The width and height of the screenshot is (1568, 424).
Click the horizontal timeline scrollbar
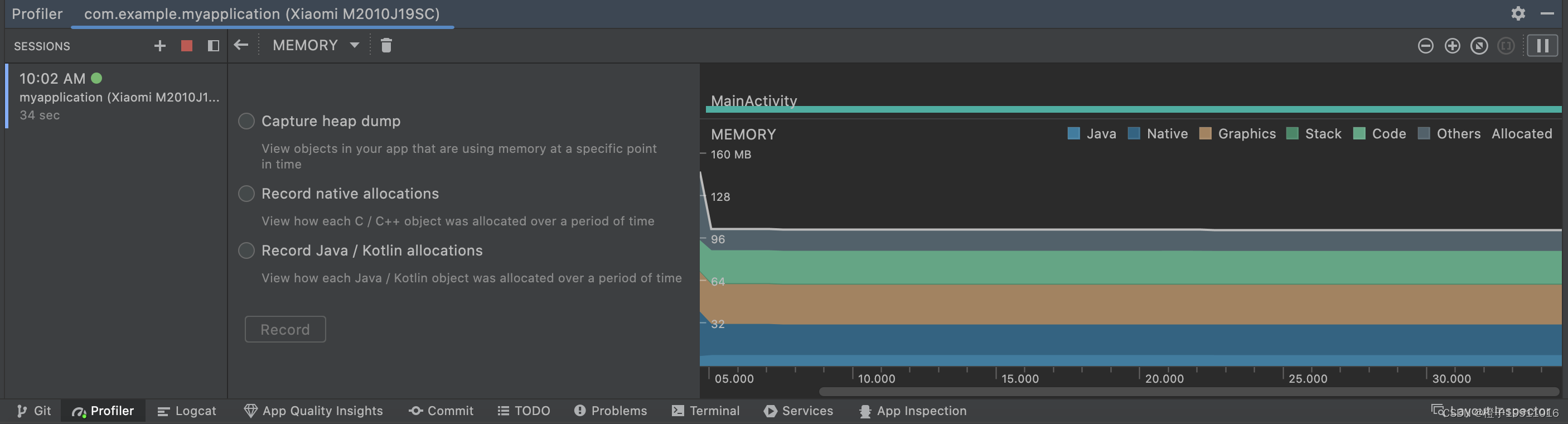[x=1189, y=391]
